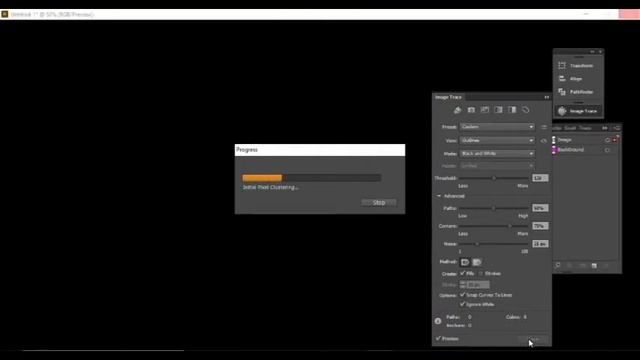Stop the trace in Progress dialog
The height and width of the screenshot is (360, 640).
[378, 202]
